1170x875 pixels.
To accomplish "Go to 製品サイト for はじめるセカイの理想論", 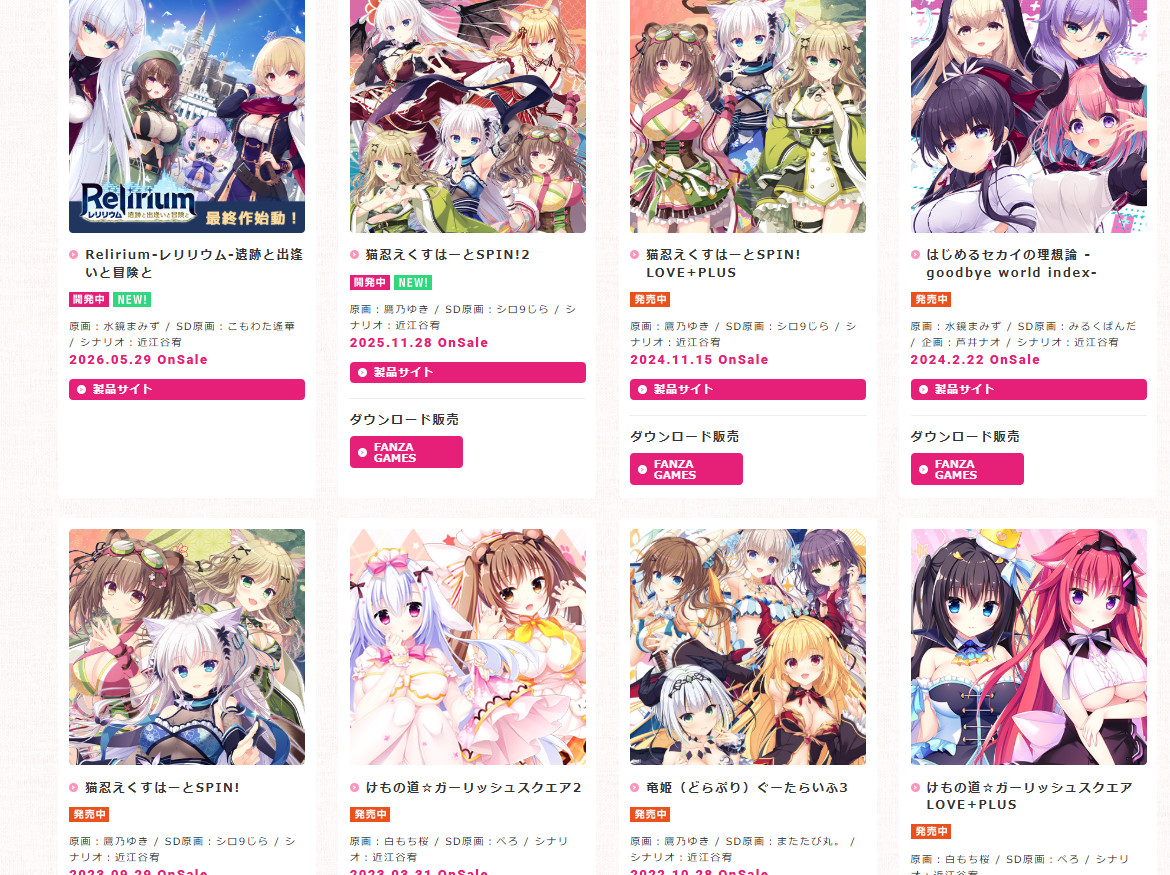I will 1028,389.
